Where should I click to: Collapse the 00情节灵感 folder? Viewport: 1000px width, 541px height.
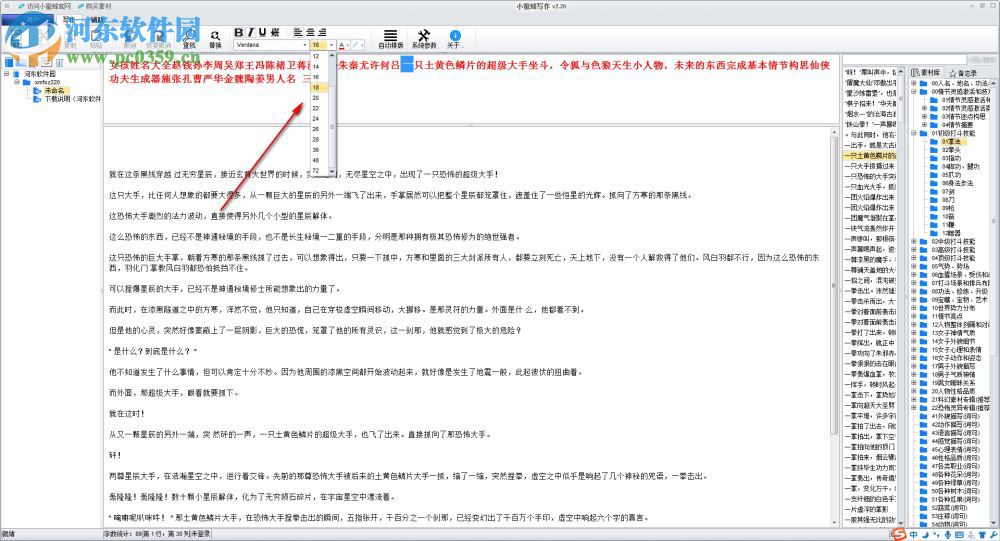(914, 91)
